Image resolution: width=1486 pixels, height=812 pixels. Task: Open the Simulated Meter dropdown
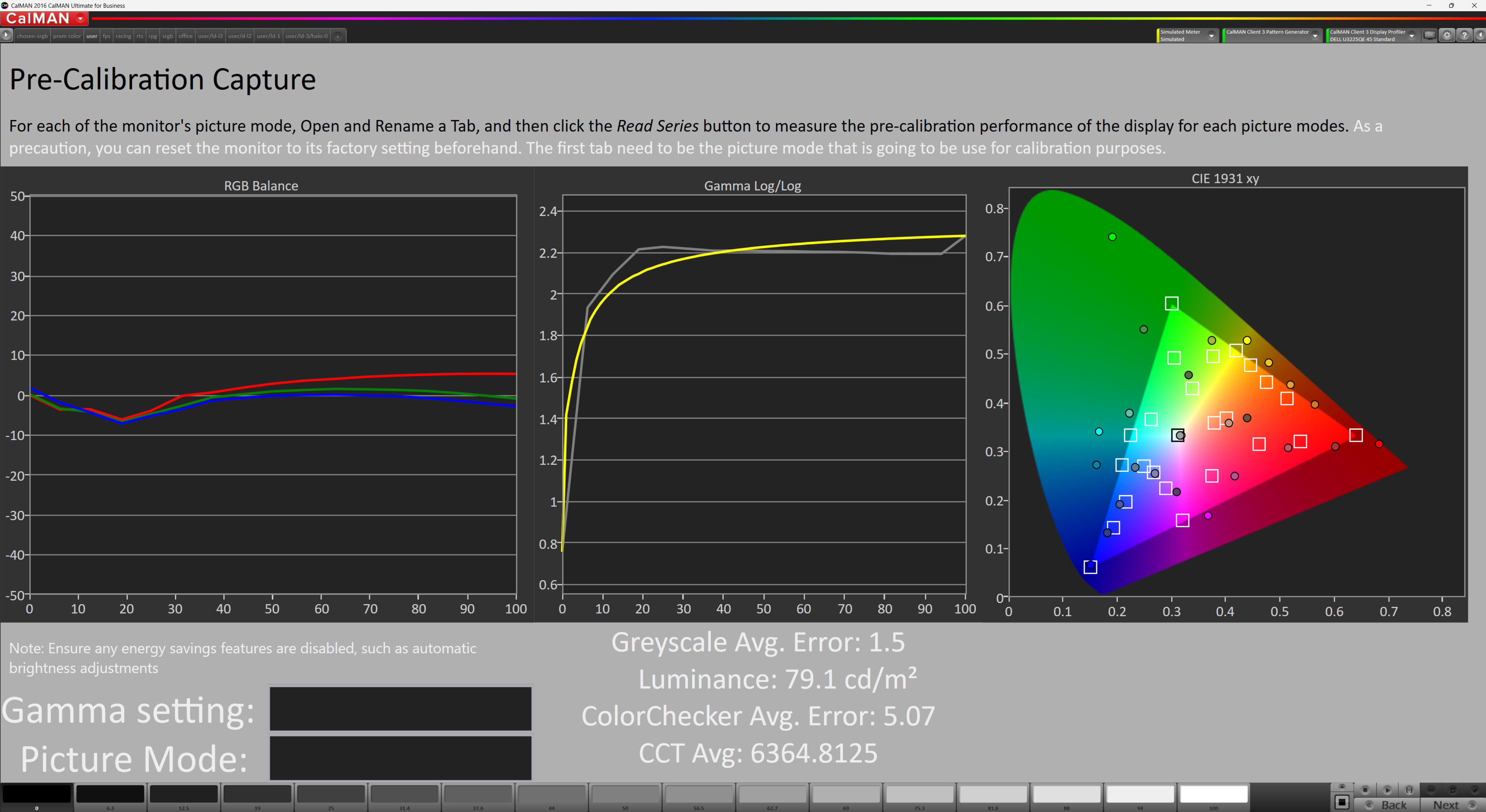click(1211, 36)
